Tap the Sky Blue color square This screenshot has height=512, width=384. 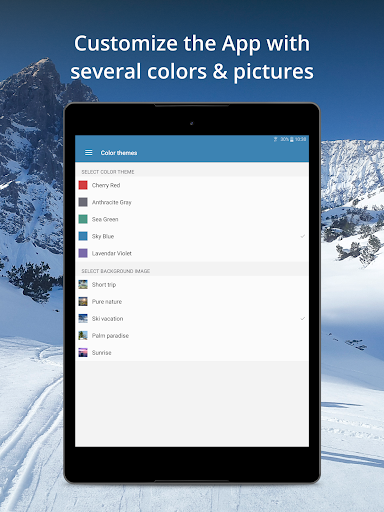pos(83,236)
